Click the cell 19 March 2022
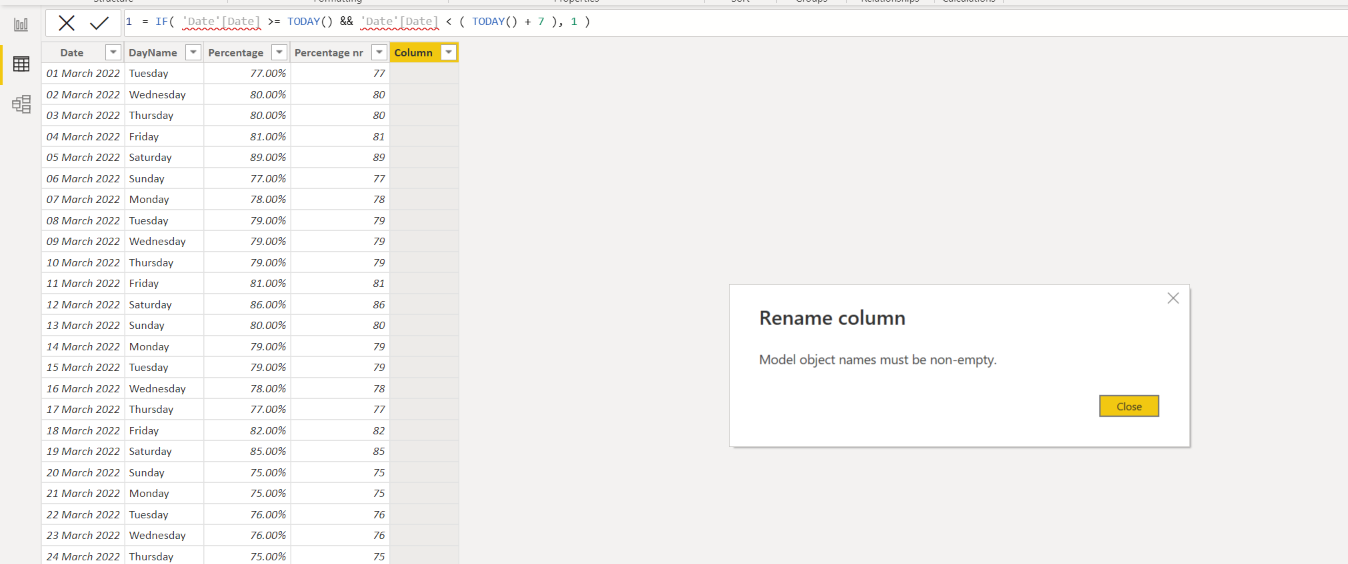This screenshot has height=564, width=1348. tap(83, 451)
